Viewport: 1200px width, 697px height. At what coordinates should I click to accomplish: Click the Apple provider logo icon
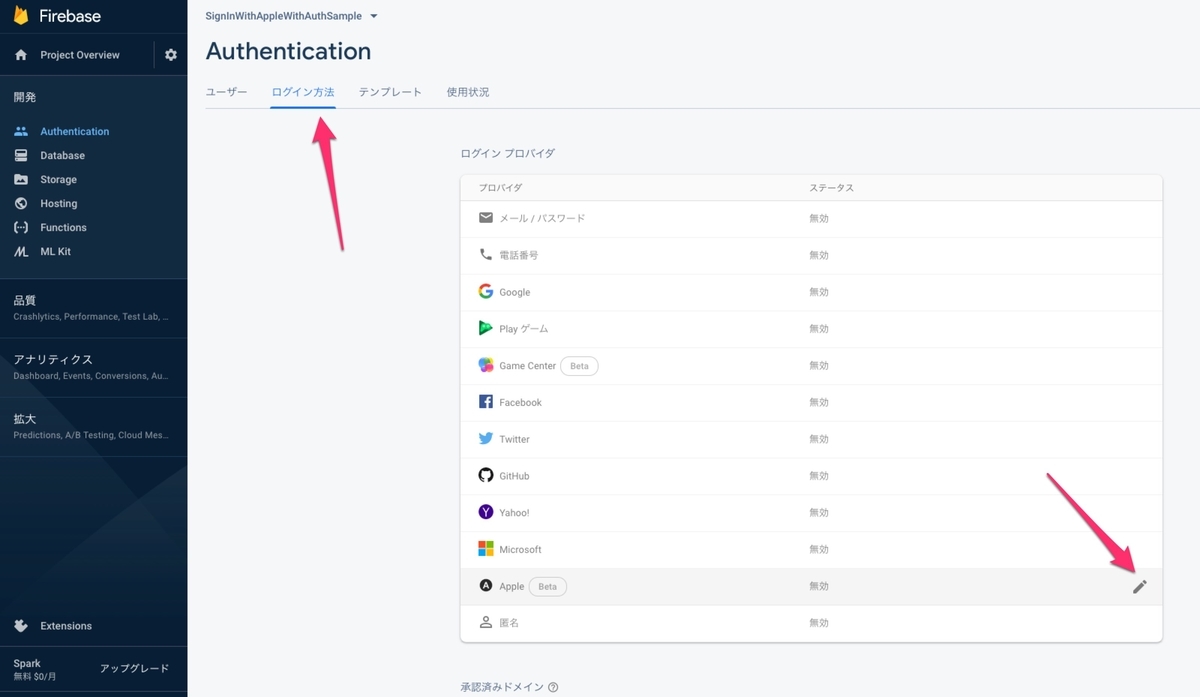click(x=486, y=586)
